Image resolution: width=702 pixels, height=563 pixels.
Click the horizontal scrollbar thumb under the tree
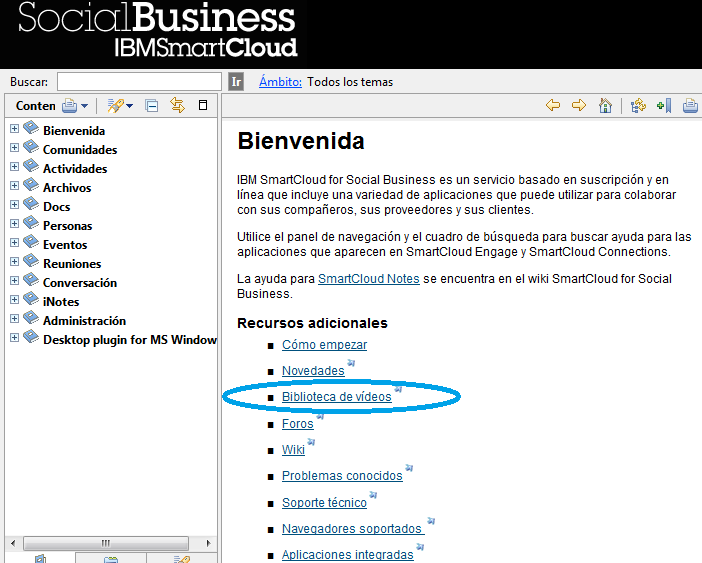click(x=106, y=543)
